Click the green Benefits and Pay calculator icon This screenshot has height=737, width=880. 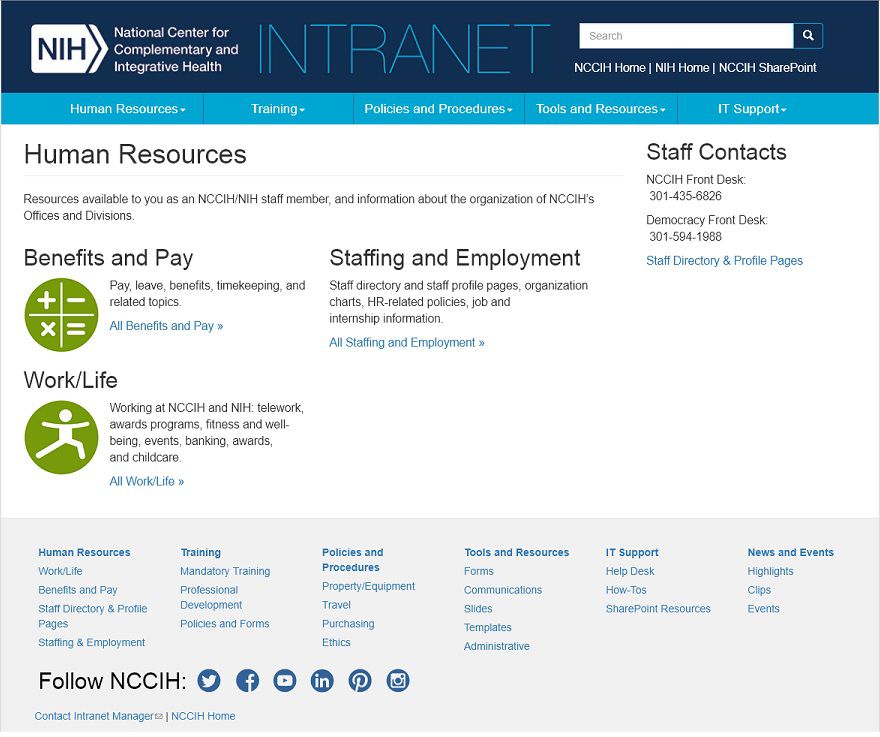(x=62, y=315)
